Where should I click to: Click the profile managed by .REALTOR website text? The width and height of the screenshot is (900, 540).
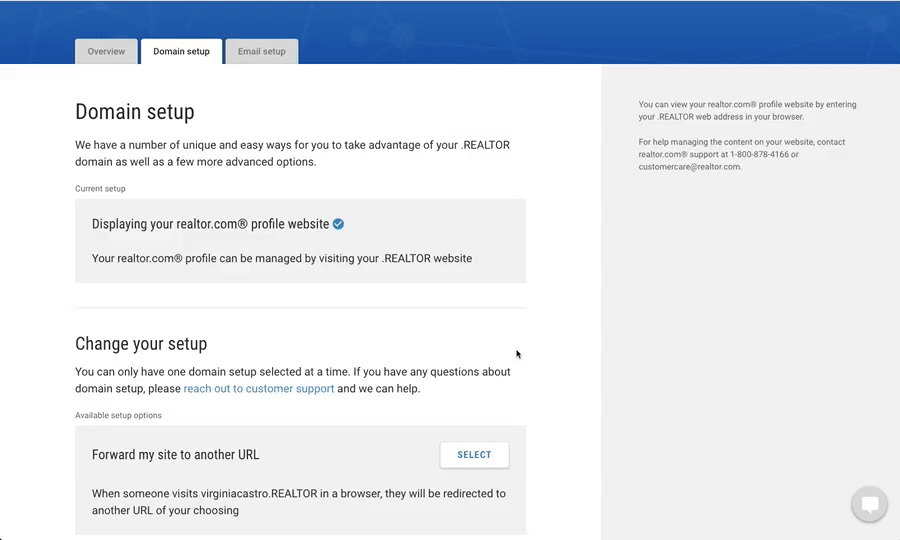point(282,258)
